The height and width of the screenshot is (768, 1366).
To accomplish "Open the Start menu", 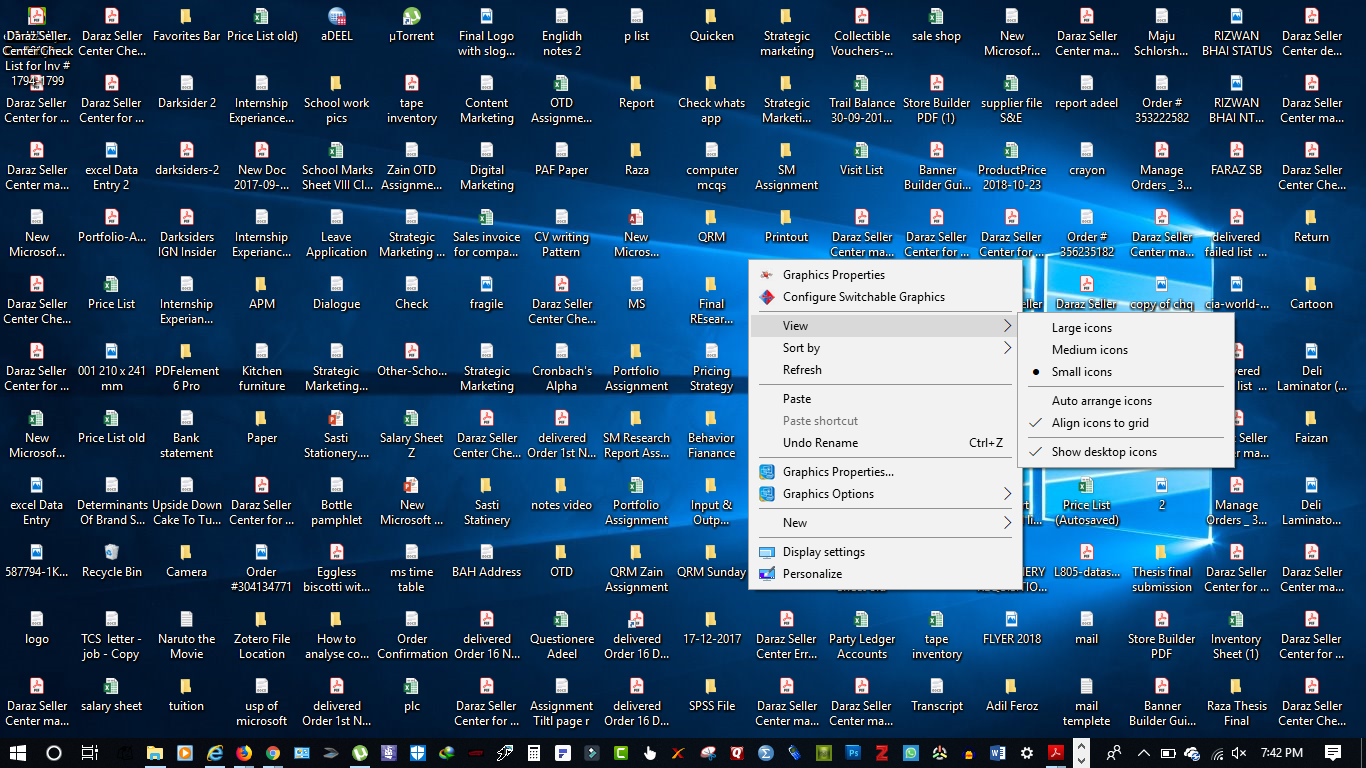I will (x=18, y=753).
